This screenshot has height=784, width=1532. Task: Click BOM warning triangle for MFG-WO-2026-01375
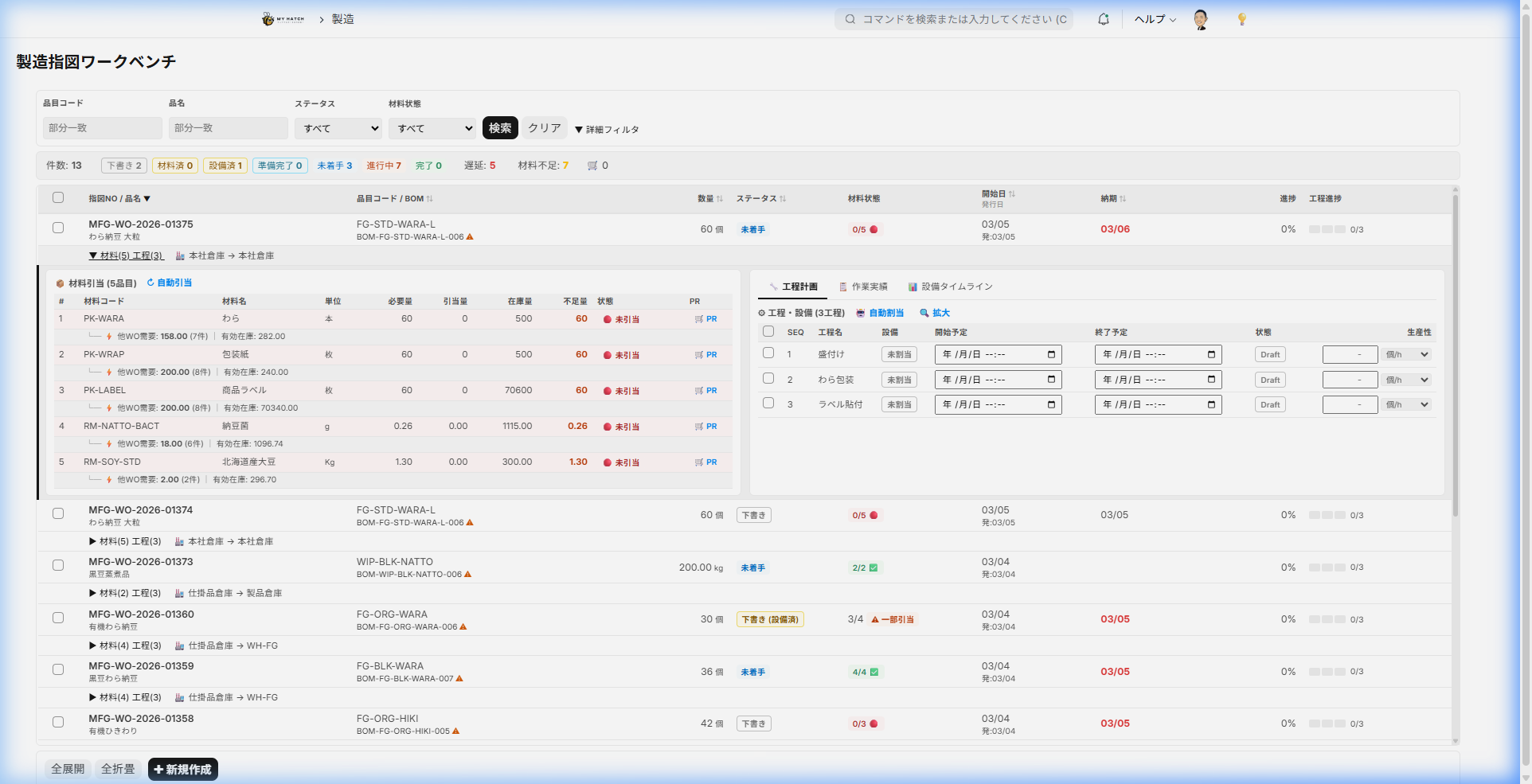click(470, 237)
